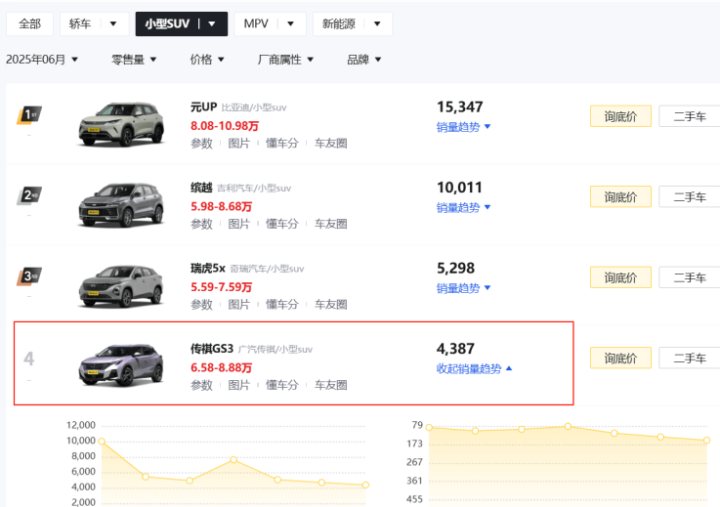Open the 2025年06月 date filter
Image resolution: width=720 pixels, height=507 pixels.
[42, 60]
